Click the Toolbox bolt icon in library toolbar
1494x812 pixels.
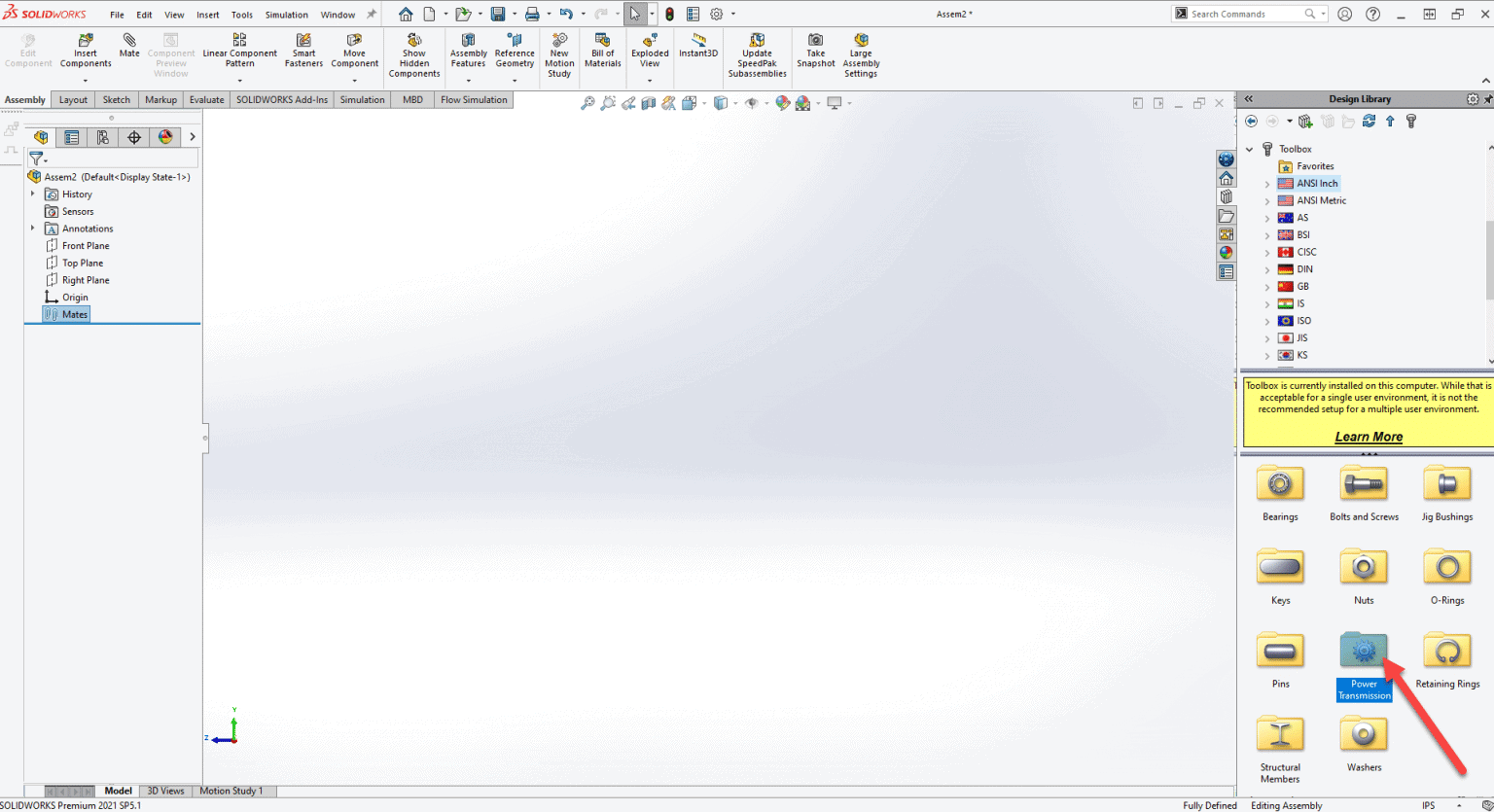[x=1411, y=121]
